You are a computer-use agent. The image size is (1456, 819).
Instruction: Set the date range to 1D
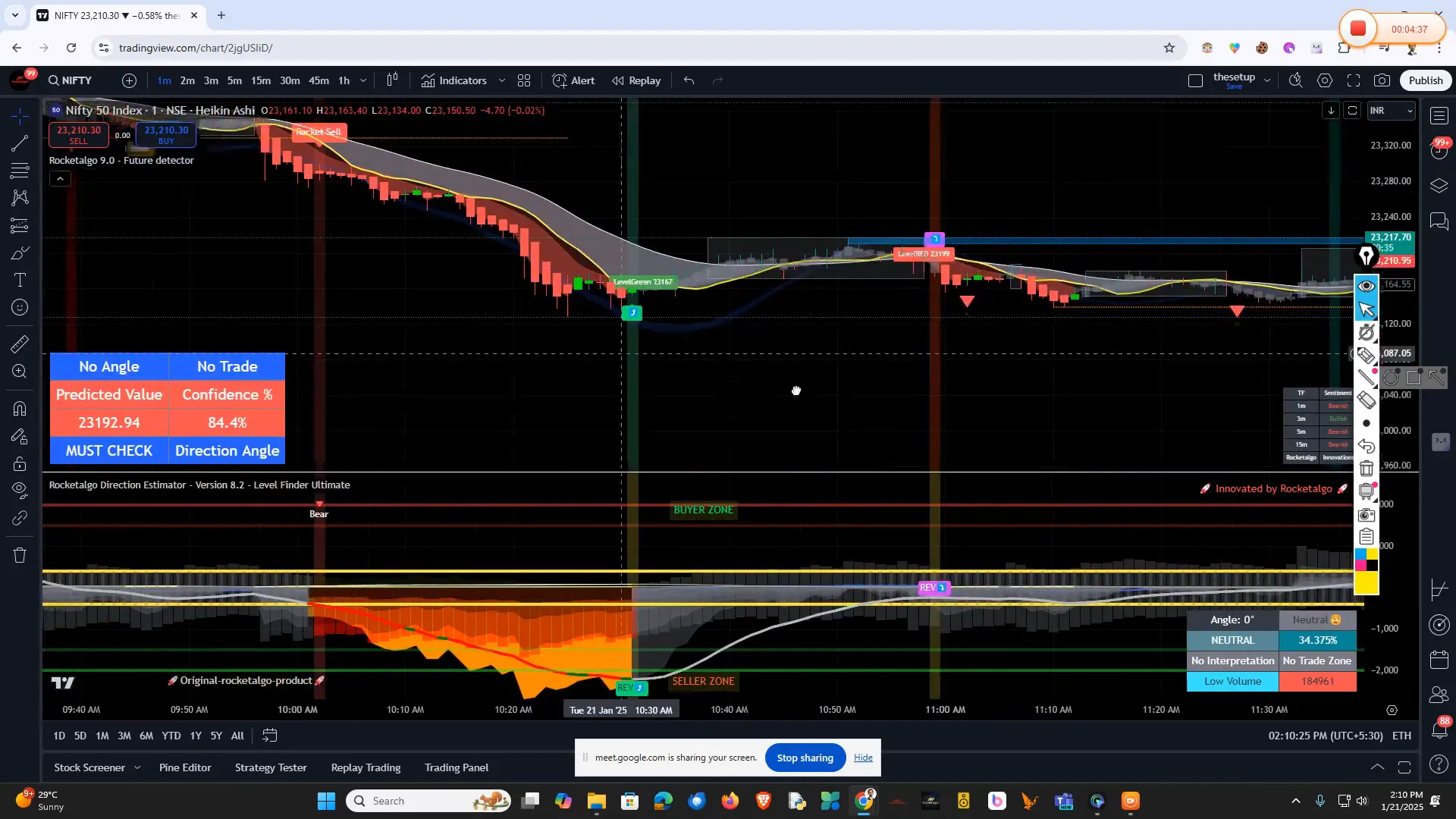tap(59, 736)
